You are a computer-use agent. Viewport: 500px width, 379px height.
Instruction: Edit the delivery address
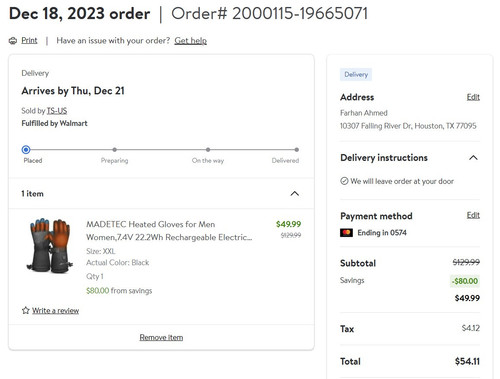point(473,97)
